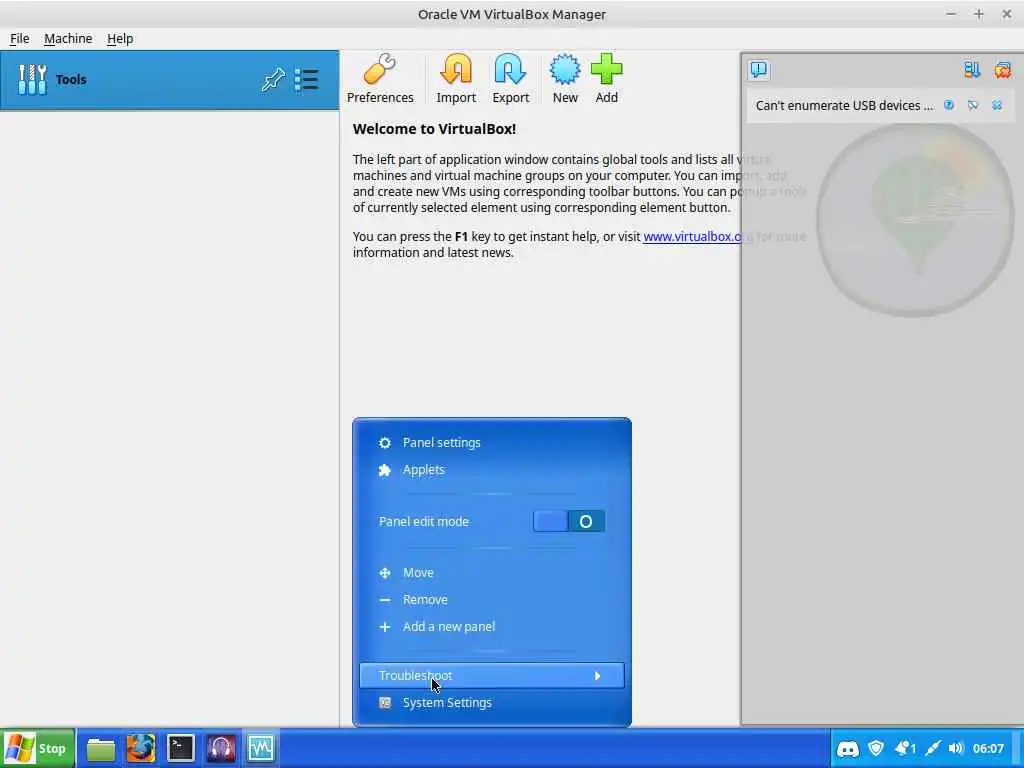Click the Discord tray icon
Image resolution: width=1024 pixels, height=768 pixels.
(x=848, y=748)
